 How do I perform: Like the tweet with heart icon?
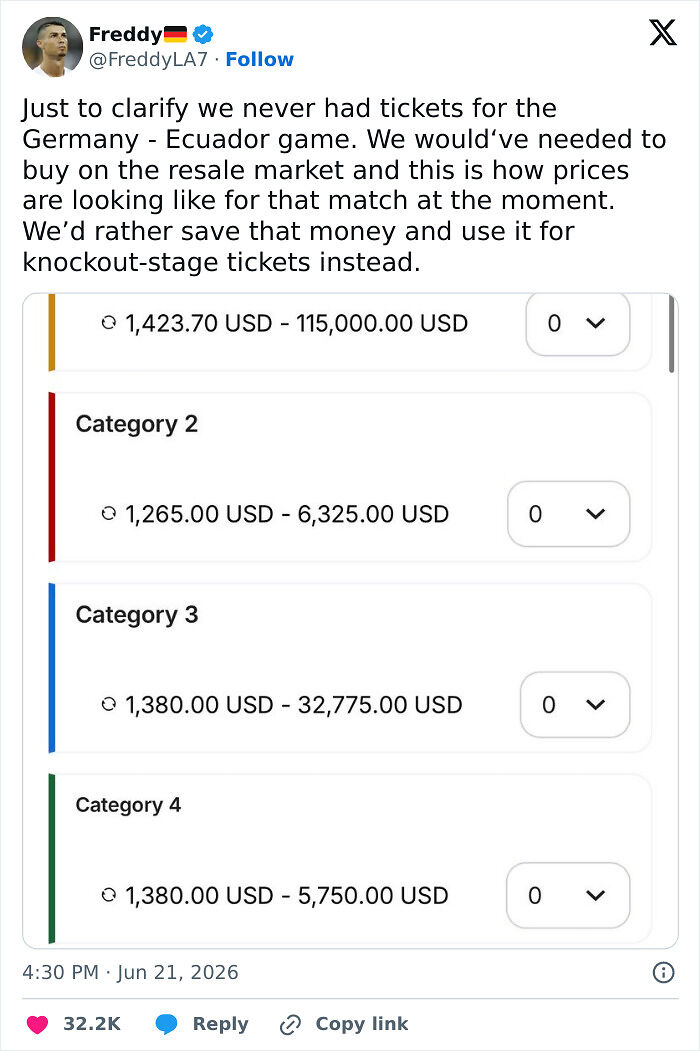tap(37, 1024)
